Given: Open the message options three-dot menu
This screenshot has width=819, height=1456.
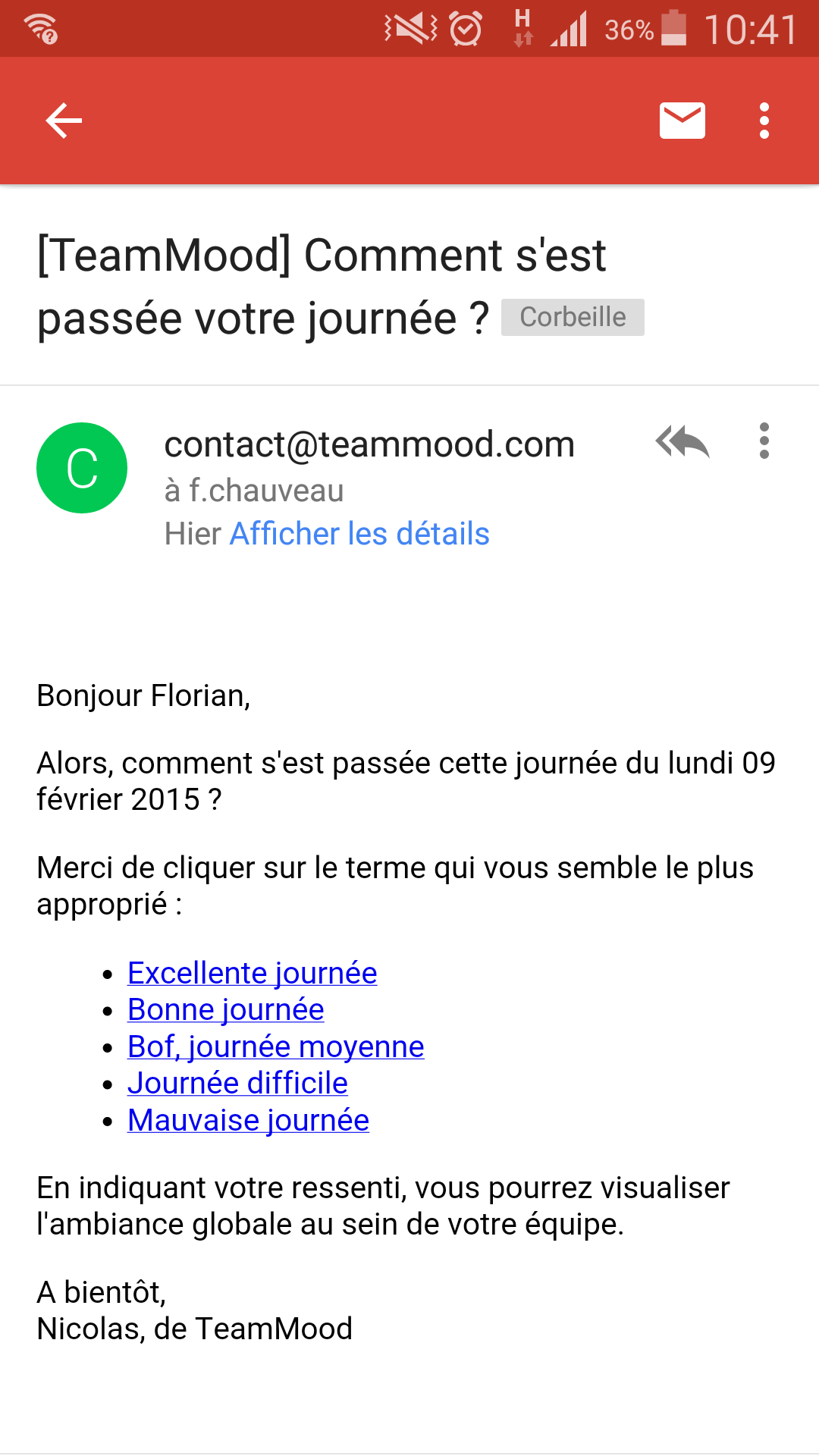Looking at the screenshot, I should (x=764, y=441).
